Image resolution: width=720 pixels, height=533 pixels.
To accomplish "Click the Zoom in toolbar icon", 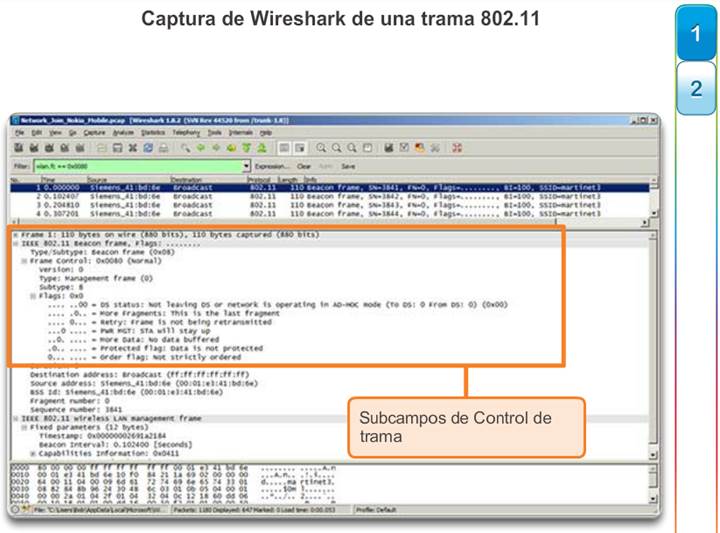I will click(321, 148).
